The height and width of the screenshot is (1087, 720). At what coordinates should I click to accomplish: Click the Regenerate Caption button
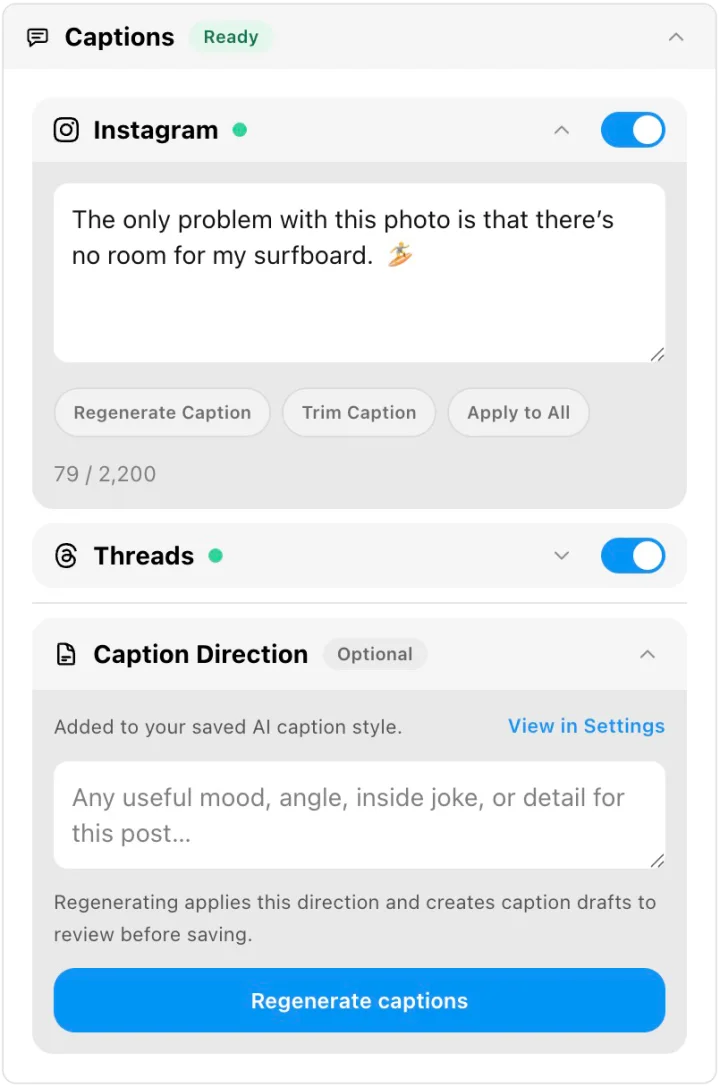[162, 412]
